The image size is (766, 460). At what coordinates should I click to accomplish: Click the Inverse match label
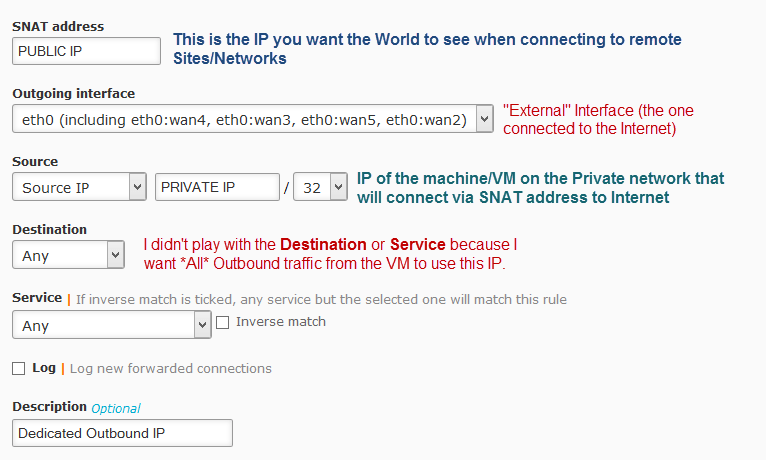pyautogui.click(x=280, y=322)
